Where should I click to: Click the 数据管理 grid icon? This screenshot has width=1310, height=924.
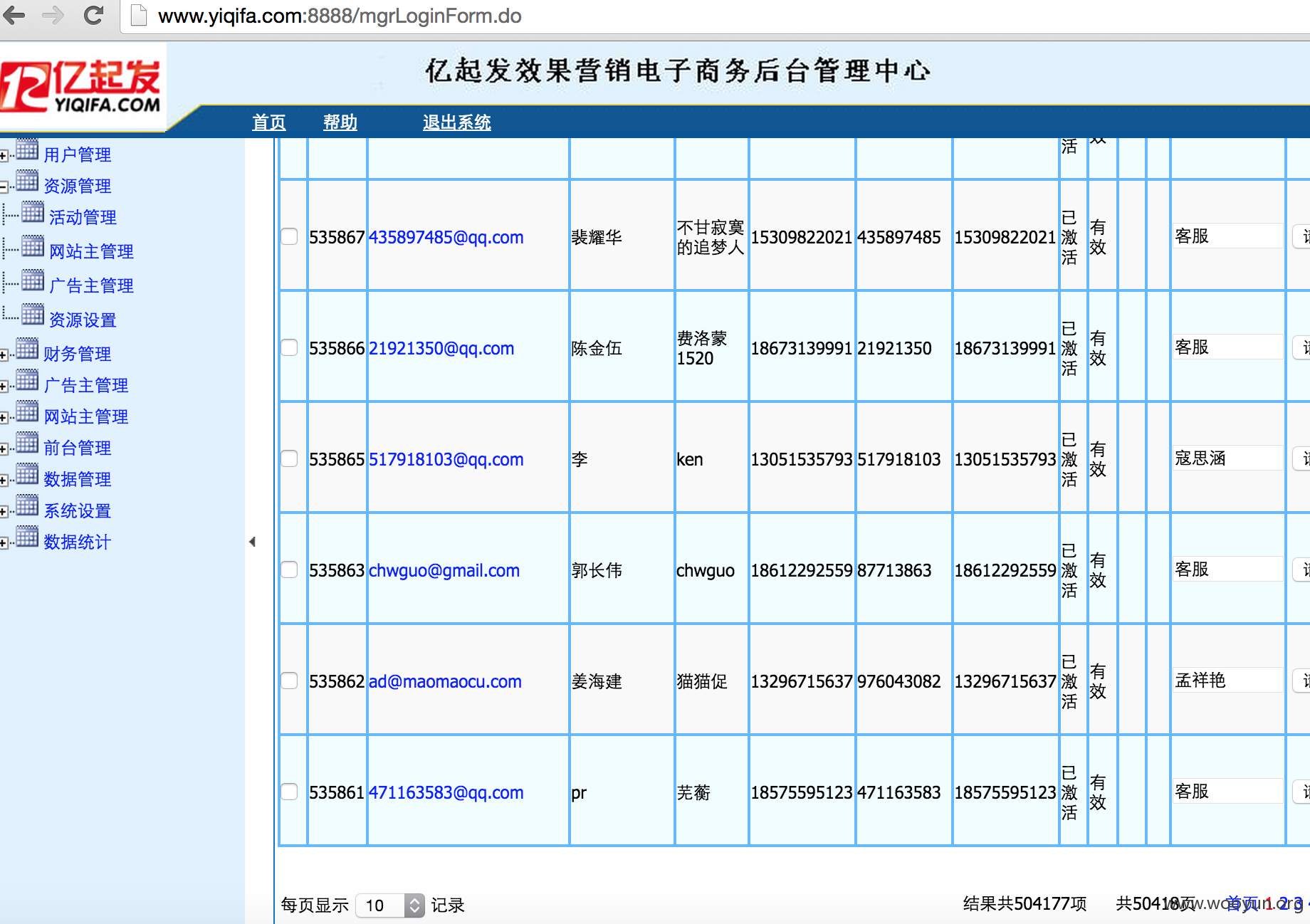coord(27,474)
